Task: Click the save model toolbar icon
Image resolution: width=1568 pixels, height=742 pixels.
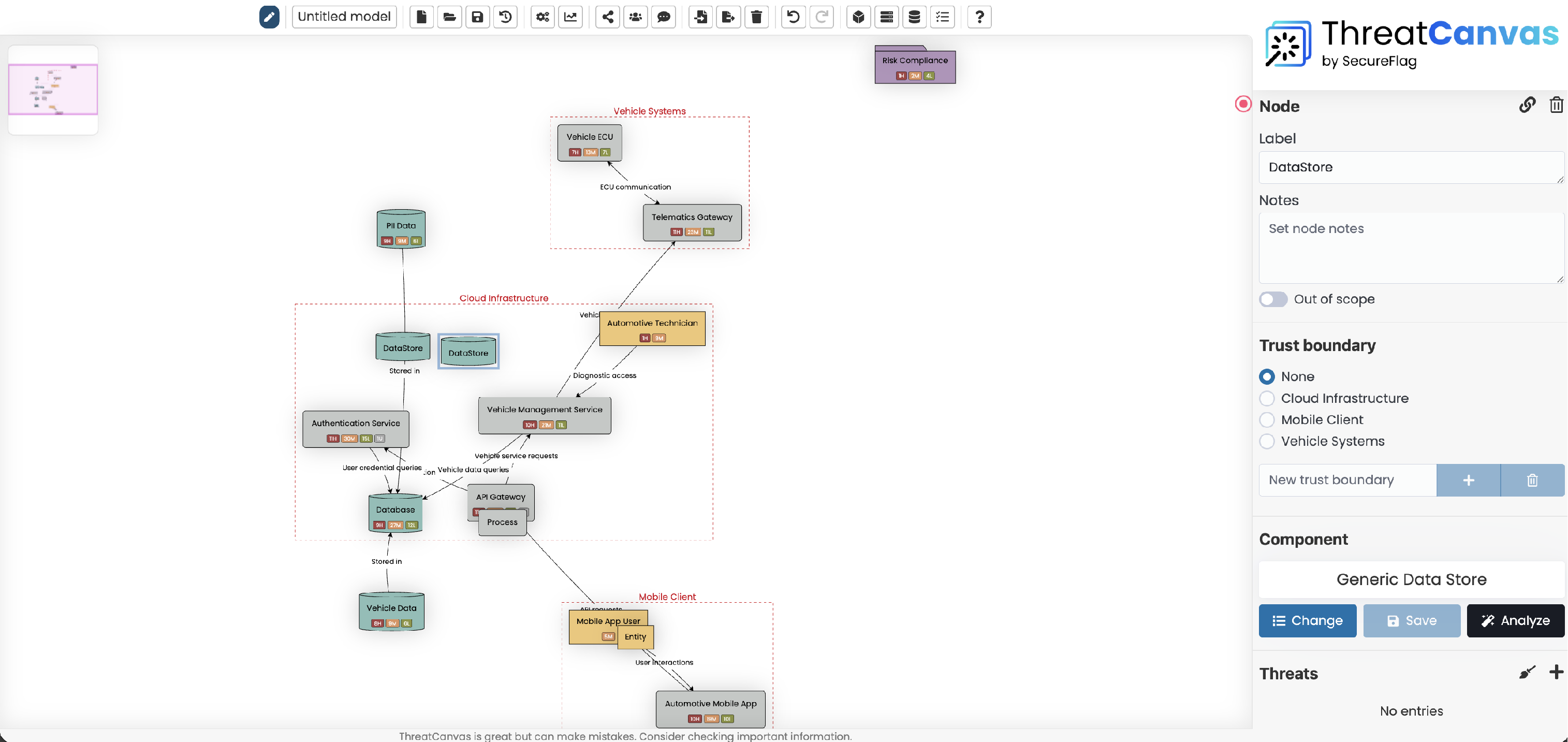Action: 477,17
